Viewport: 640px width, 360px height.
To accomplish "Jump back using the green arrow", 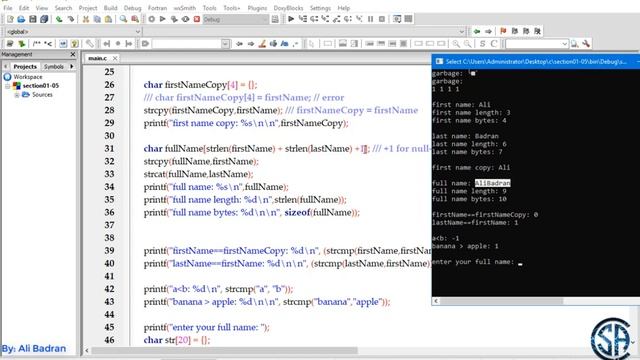I will click(477, 31).
